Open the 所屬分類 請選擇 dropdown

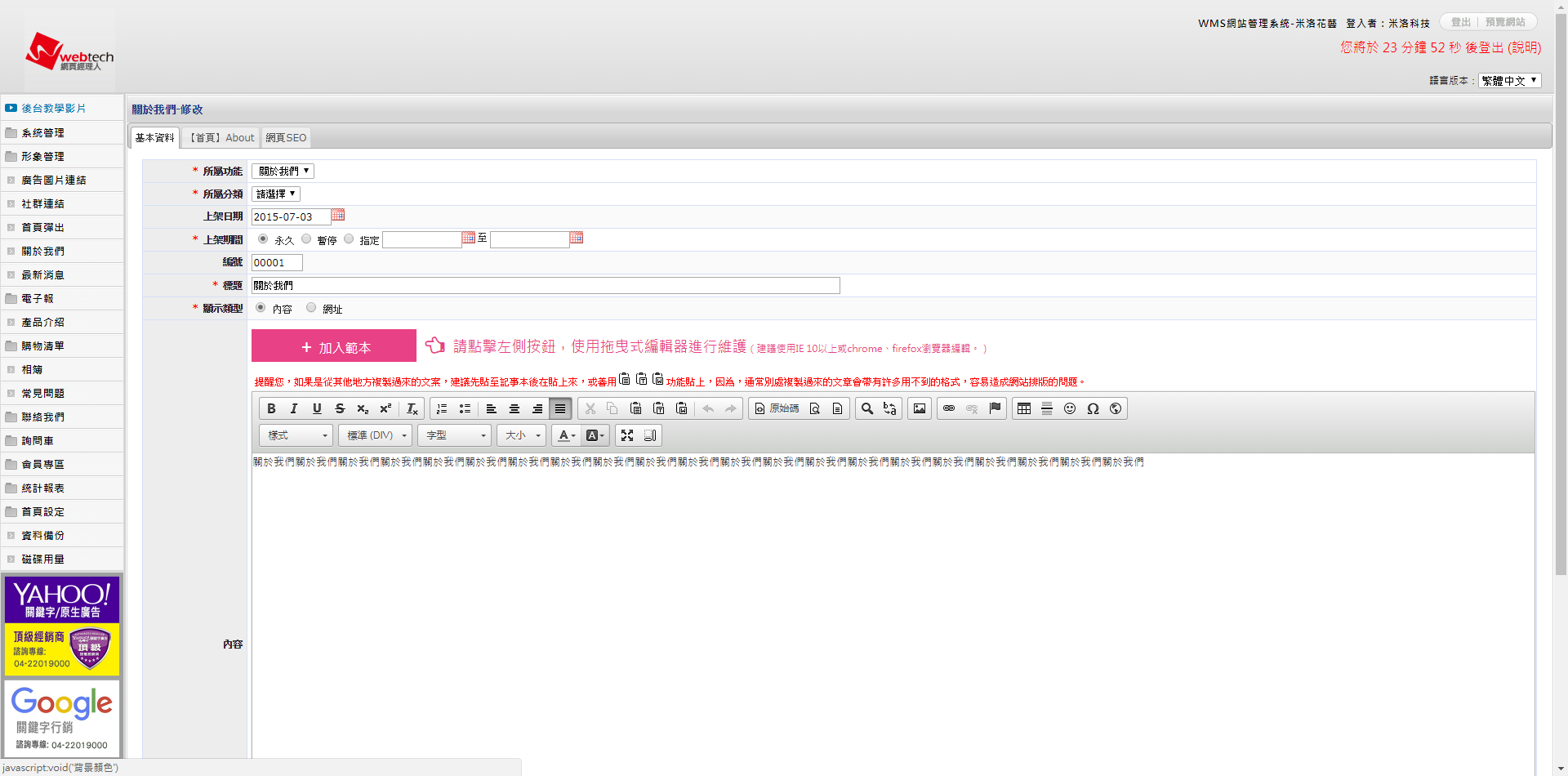pos(276,194)
